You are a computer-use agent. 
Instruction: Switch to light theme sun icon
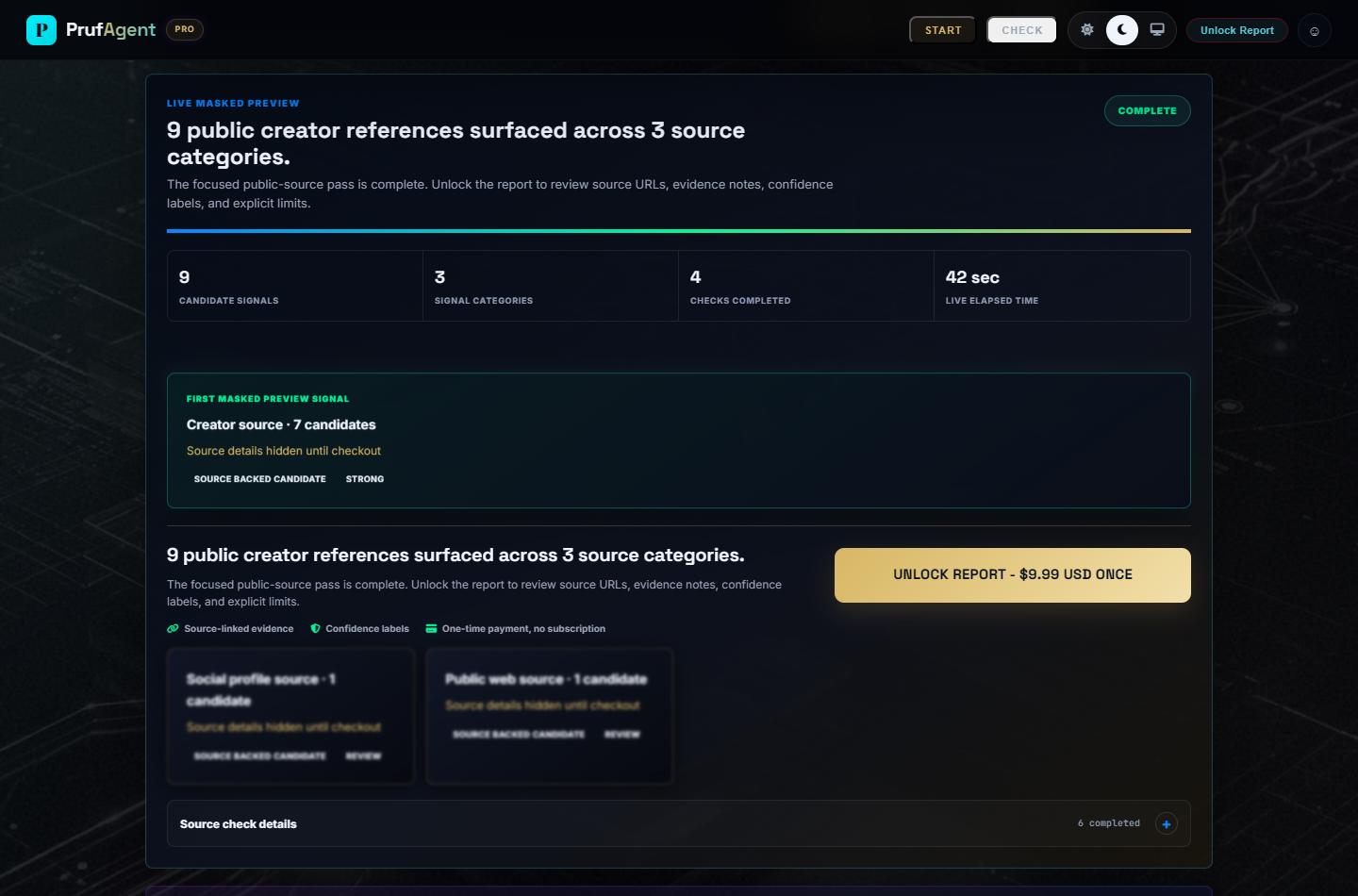(1087, 30)
